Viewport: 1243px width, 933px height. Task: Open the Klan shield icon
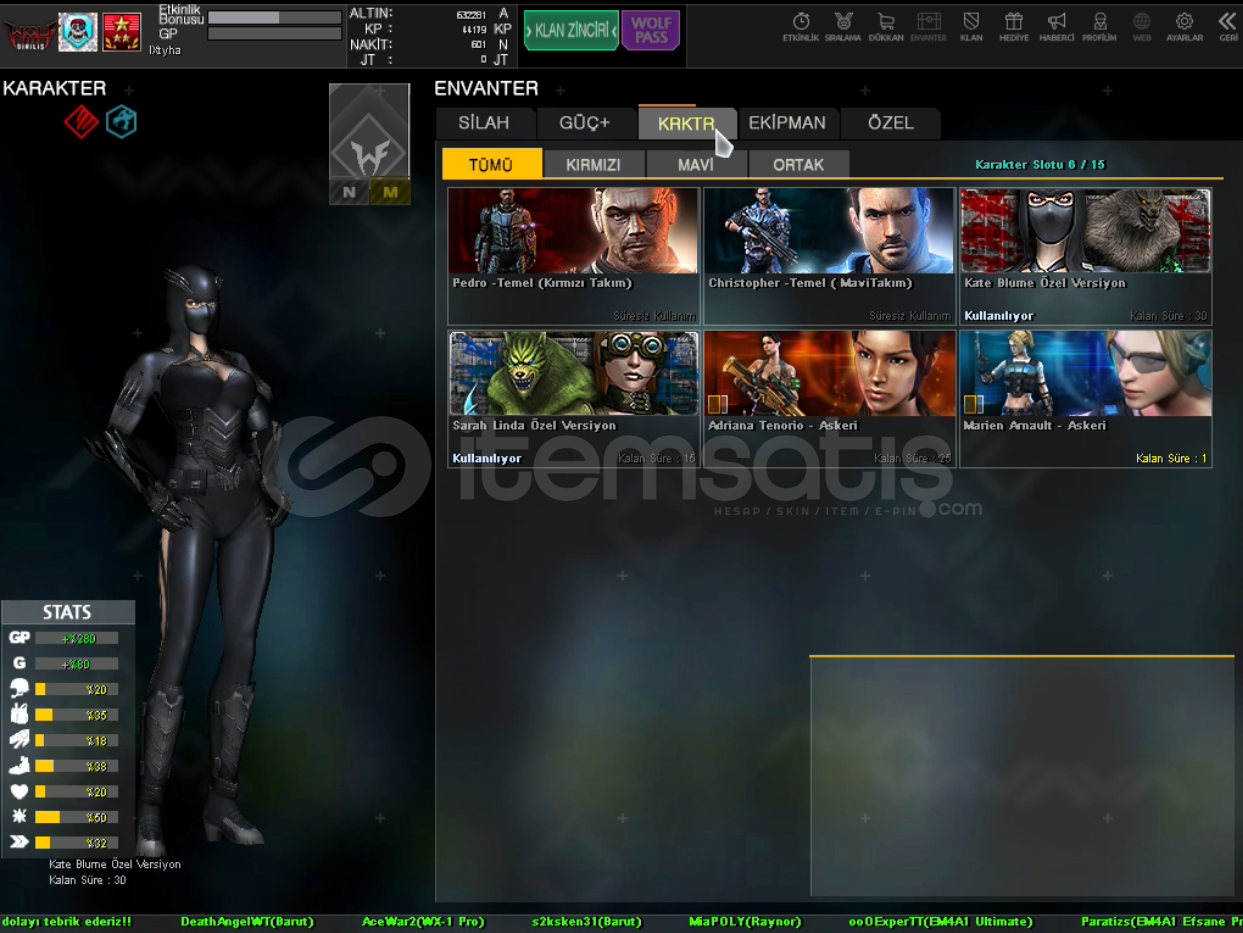(971, 26)
